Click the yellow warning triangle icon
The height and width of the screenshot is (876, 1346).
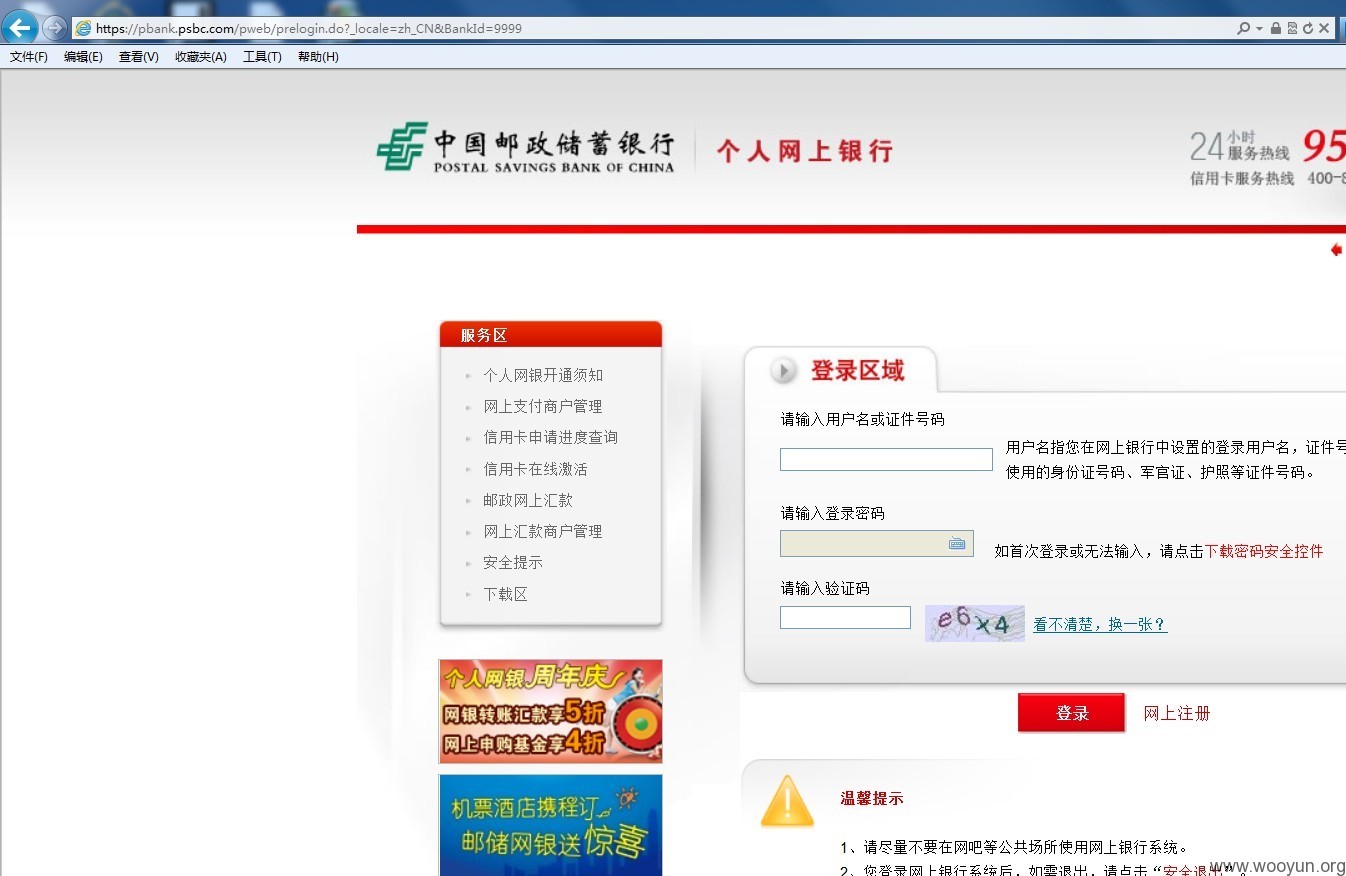788,801
